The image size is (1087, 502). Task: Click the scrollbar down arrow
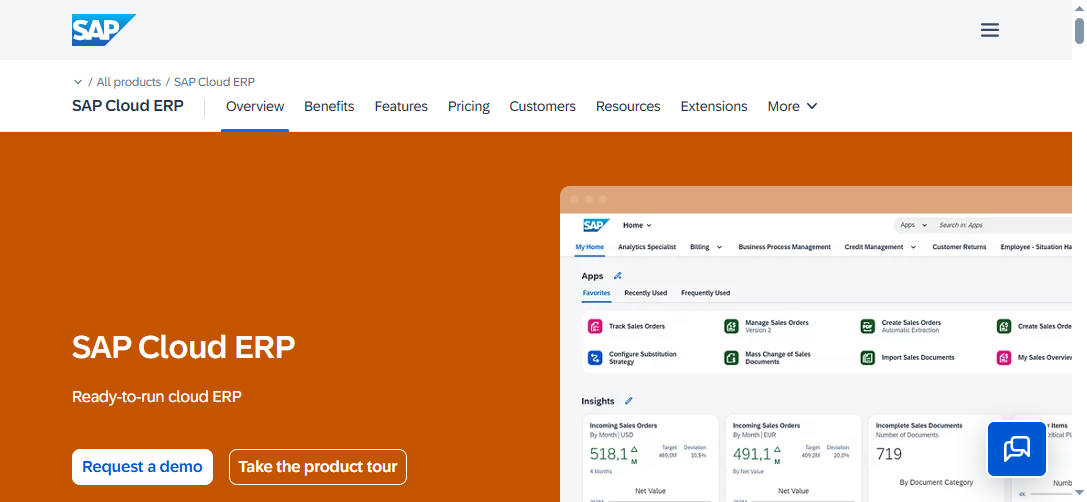point(1079,493)
